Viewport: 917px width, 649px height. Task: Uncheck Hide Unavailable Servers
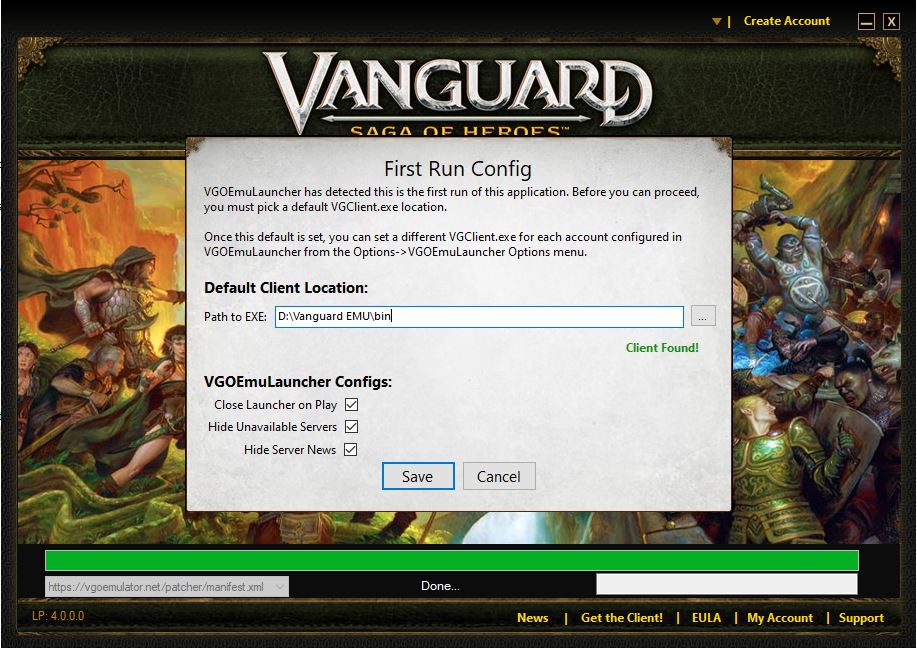click(351, 427)
